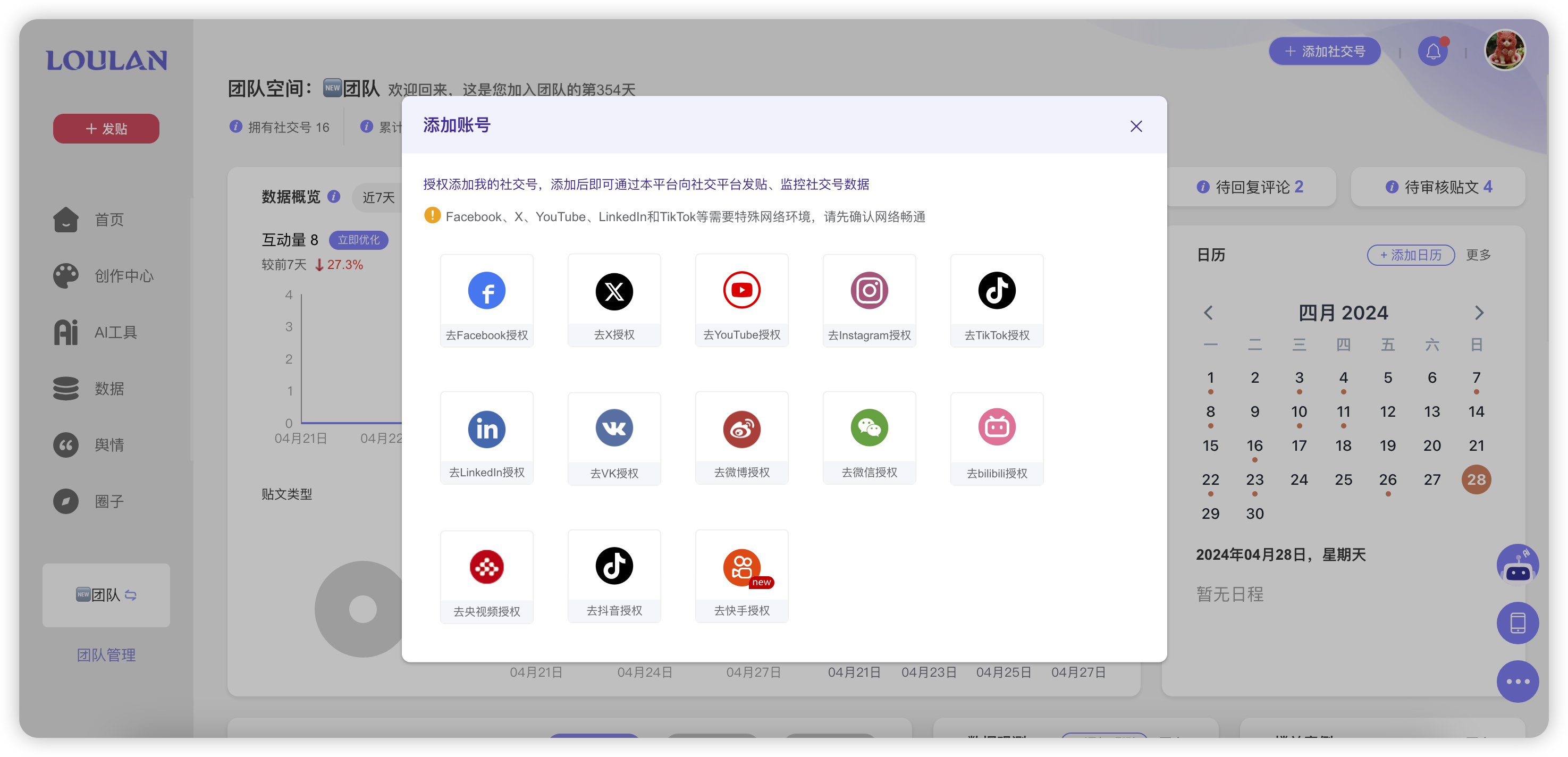Open 创作中心 from the sidebar

(104, 276)
